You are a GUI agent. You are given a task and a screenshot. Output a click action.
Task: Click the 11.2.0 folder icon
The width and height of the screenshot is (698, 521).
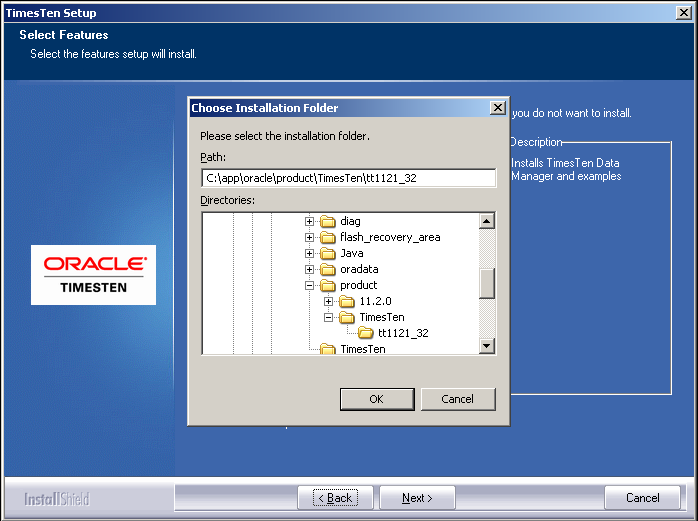pyautogui.click(x=347, y=301)
